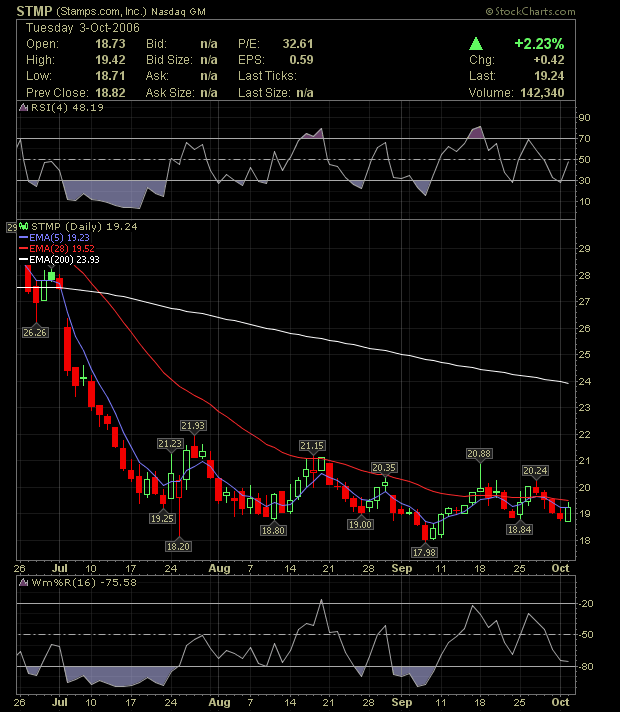Click the 21.15 high price label
This screenshot has width=620, height=712.
(x=312, y=445)
